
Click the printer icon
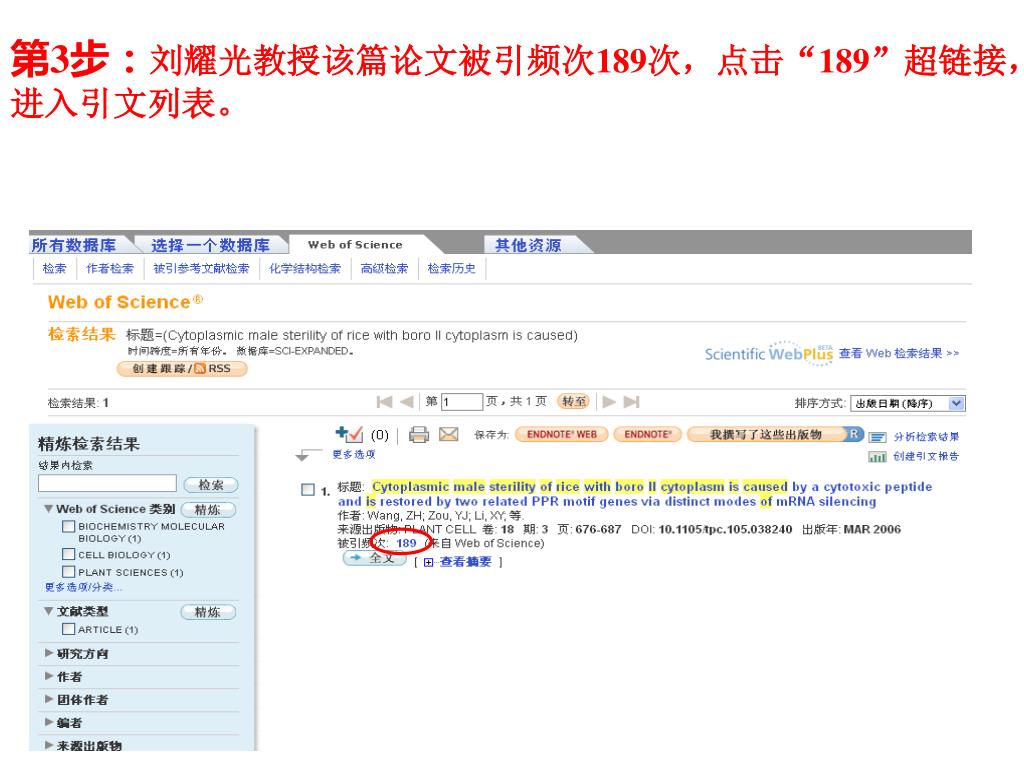pyautogui.click(x=419, y=434)
